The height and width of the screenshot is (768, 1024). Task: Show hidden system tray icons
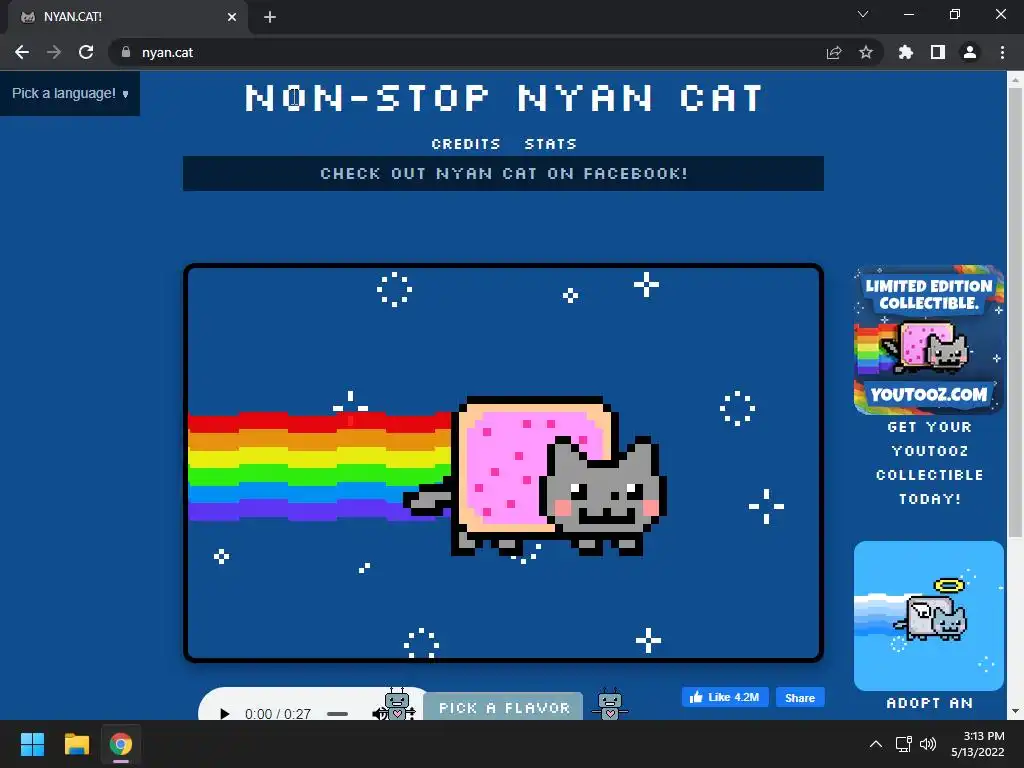click(876, 744)
